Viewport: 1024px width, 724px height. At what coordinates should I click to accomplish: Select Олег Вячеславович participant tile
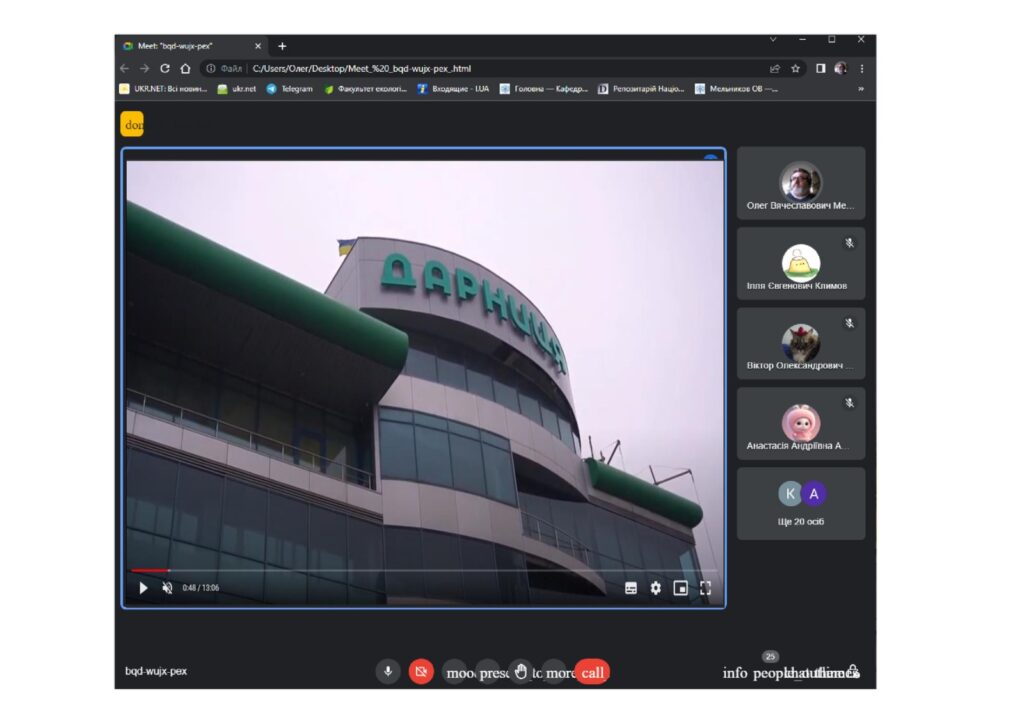801,183
